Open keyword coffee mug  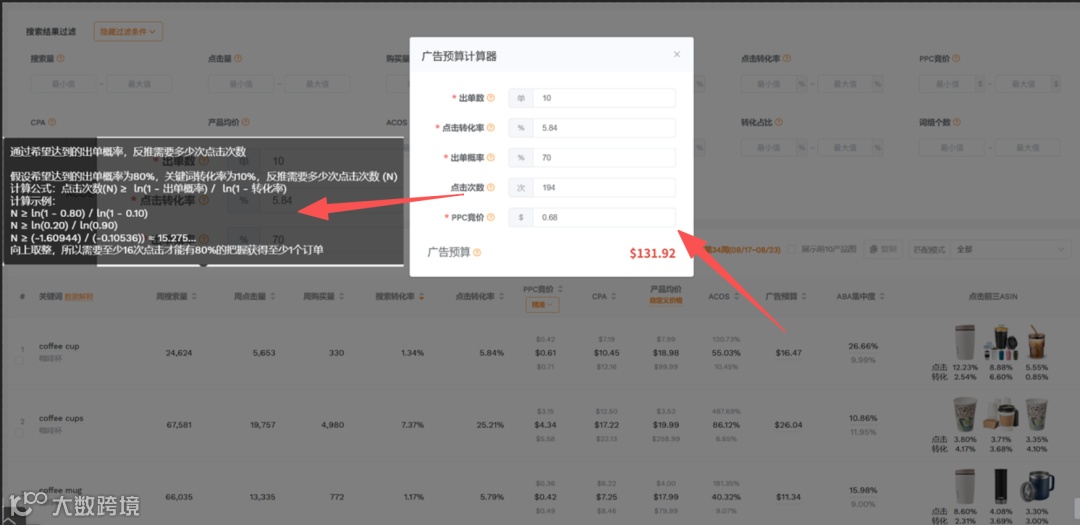pyautogui.click(x=61, y=490)
